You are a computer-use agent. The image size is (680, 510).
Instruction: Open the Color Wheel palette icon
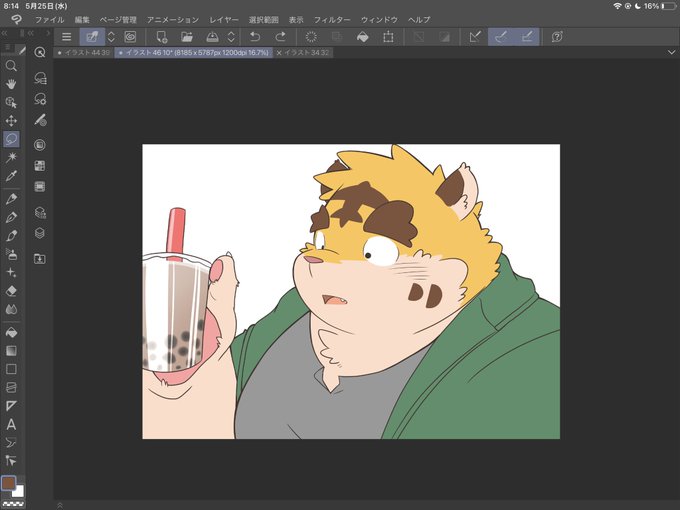pos(40,145)
